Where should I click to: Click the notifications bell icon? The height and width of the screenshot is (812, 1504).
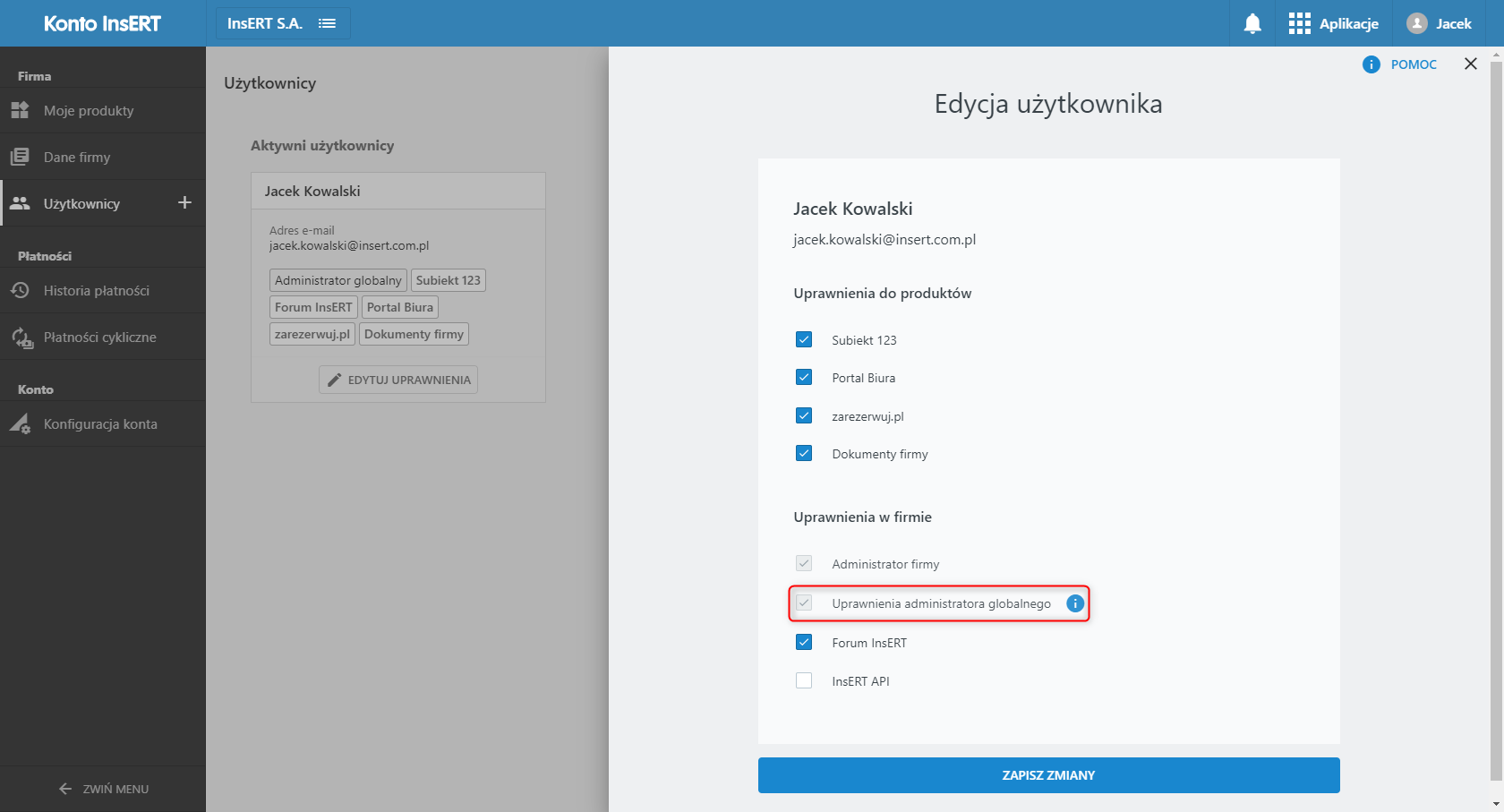1252,24
